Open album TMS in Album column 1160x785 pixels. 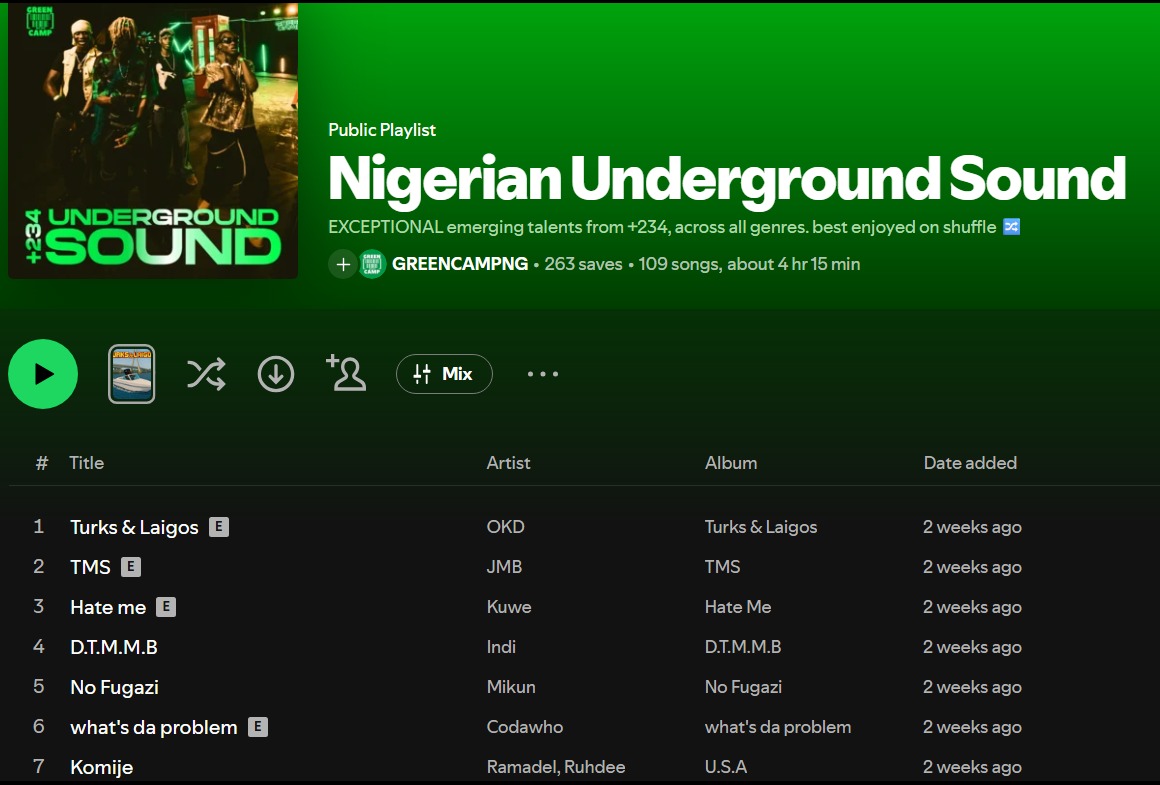[x=722, y=567]
